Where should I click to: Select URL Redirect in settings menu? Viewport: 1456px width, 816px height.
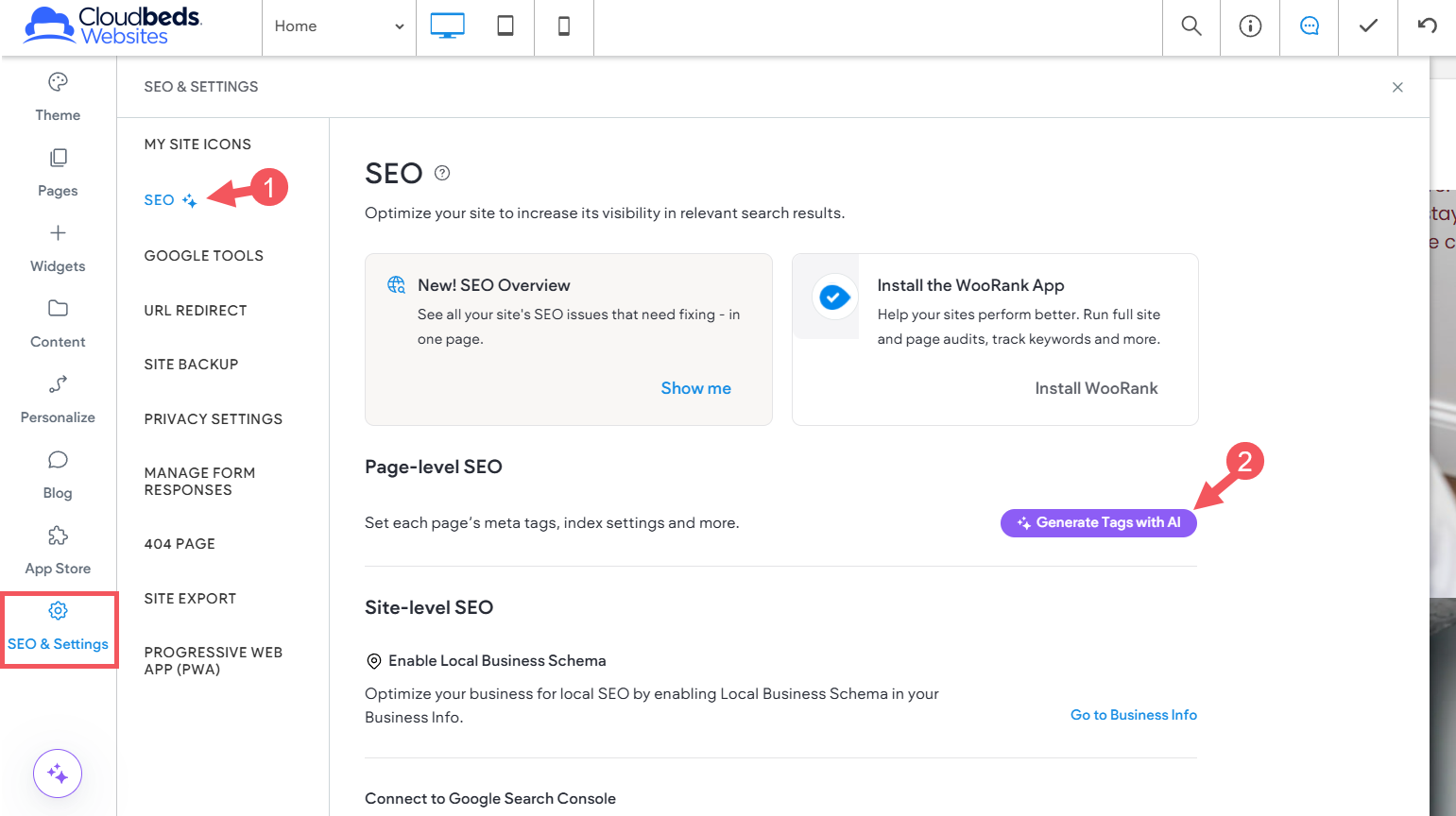[x=196, y=311]
